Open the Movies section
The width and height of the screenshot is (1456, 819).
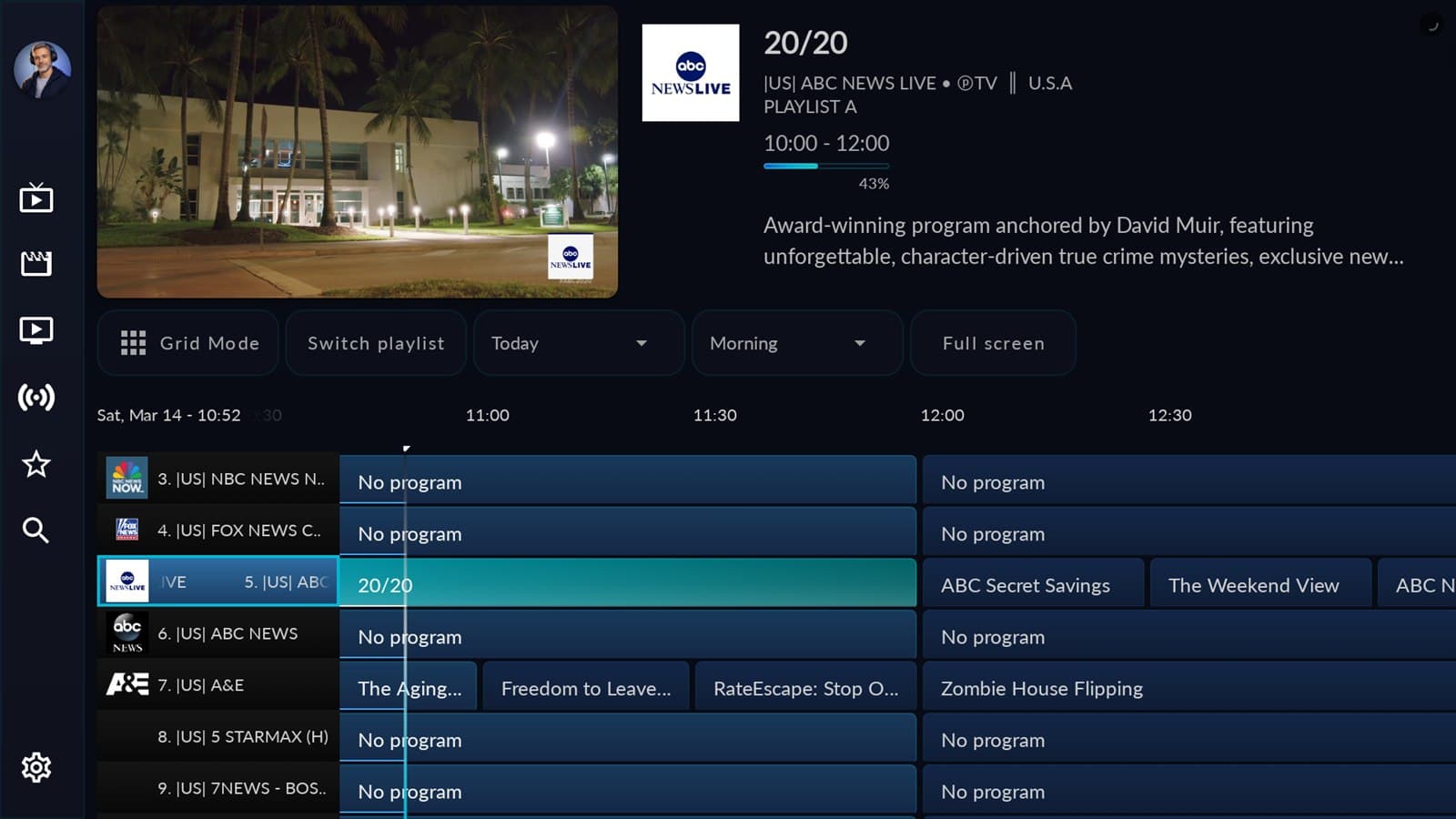36,263
